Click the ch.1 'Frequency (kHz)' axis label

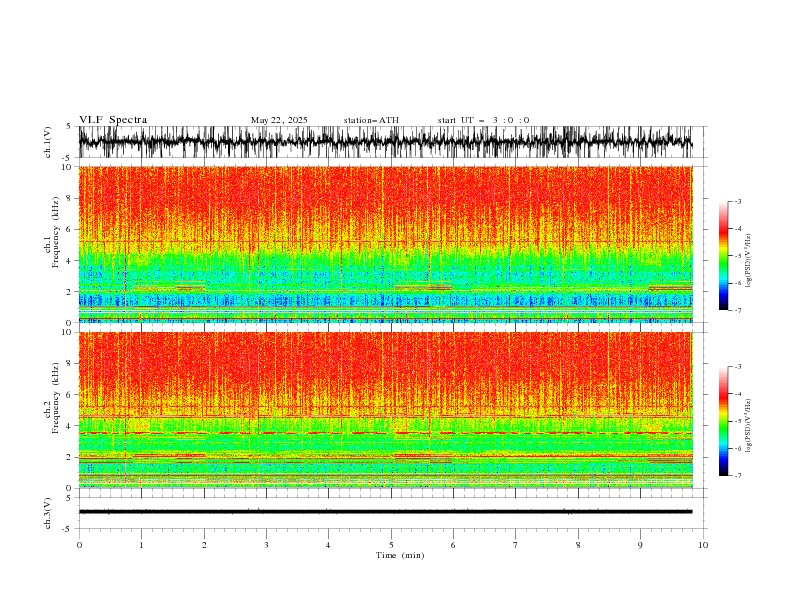pyautogui.click(x=56, y=232)
